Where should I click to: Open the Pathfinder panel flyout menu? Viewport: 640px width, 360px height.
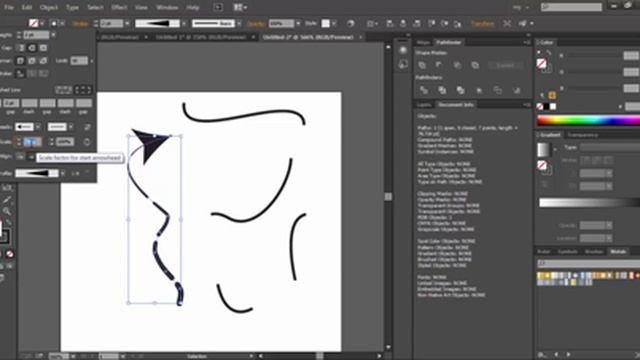point(527,42)
